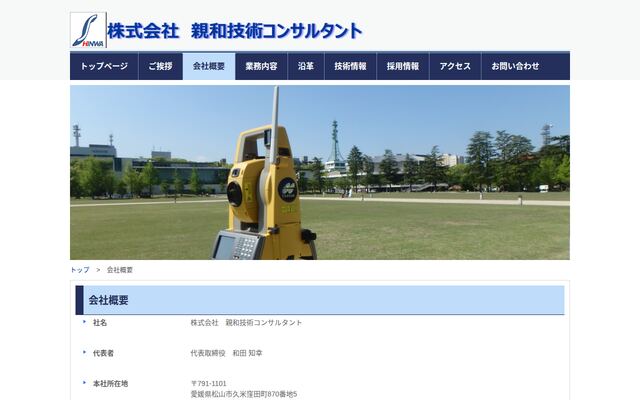Click the 株式会社 親和技術コンサルタント header title
640x400 pixels.
click(x=235, y=31)
